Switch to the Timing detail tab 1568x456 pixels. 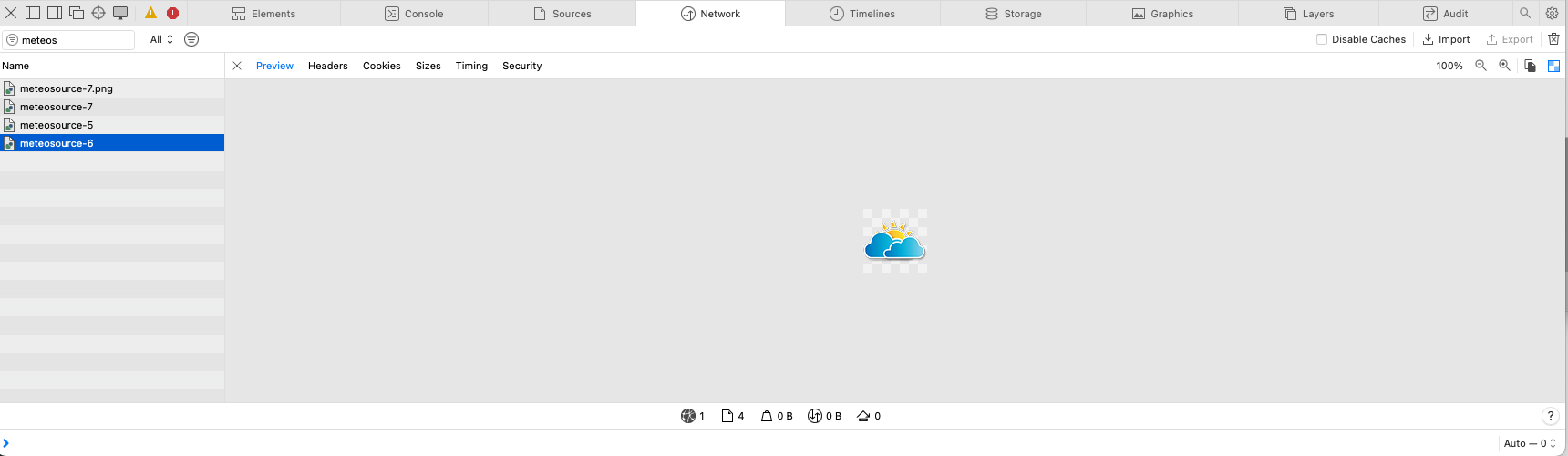(x=471, y=66)
